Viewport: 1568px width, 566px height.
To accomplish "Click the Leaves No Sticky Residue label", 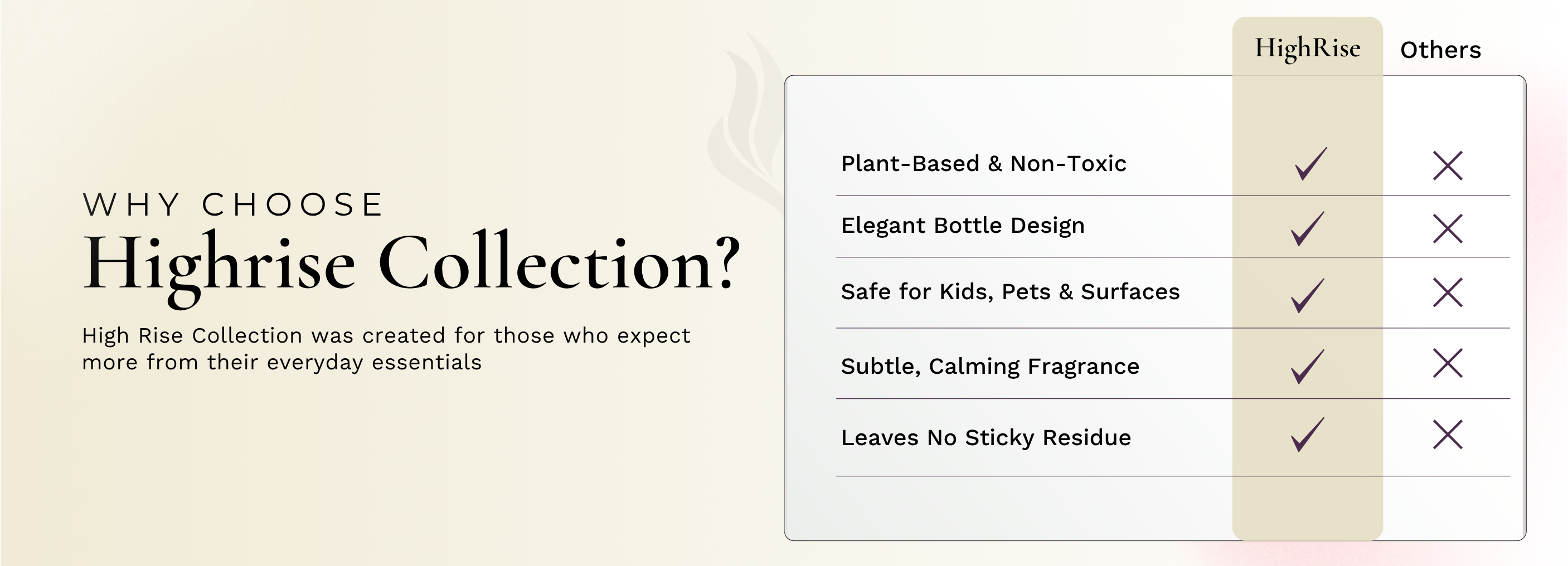I will pyautogui.click(x=986, y=437).
